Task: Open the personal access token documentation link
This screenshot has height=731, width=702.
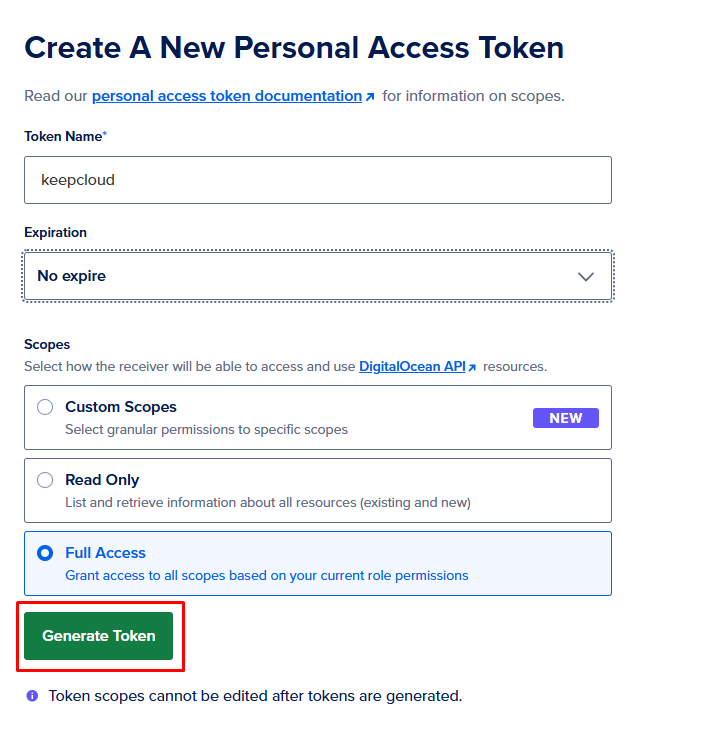Action: [227, 96]
